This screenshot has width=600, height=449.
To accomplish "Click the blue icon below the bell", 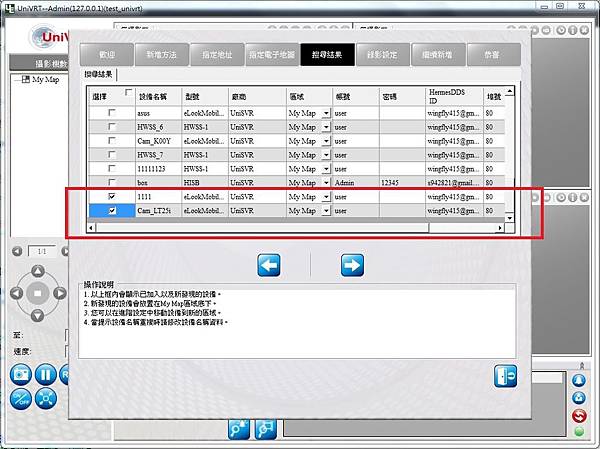I will (579, 398).
